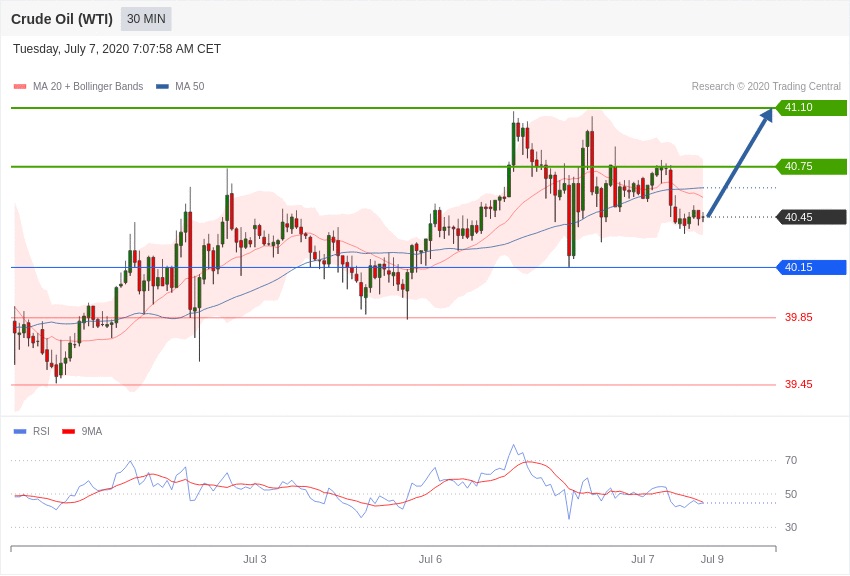
Task: Select the 40.45 current price tag
Action: click(x=811, y=217)
